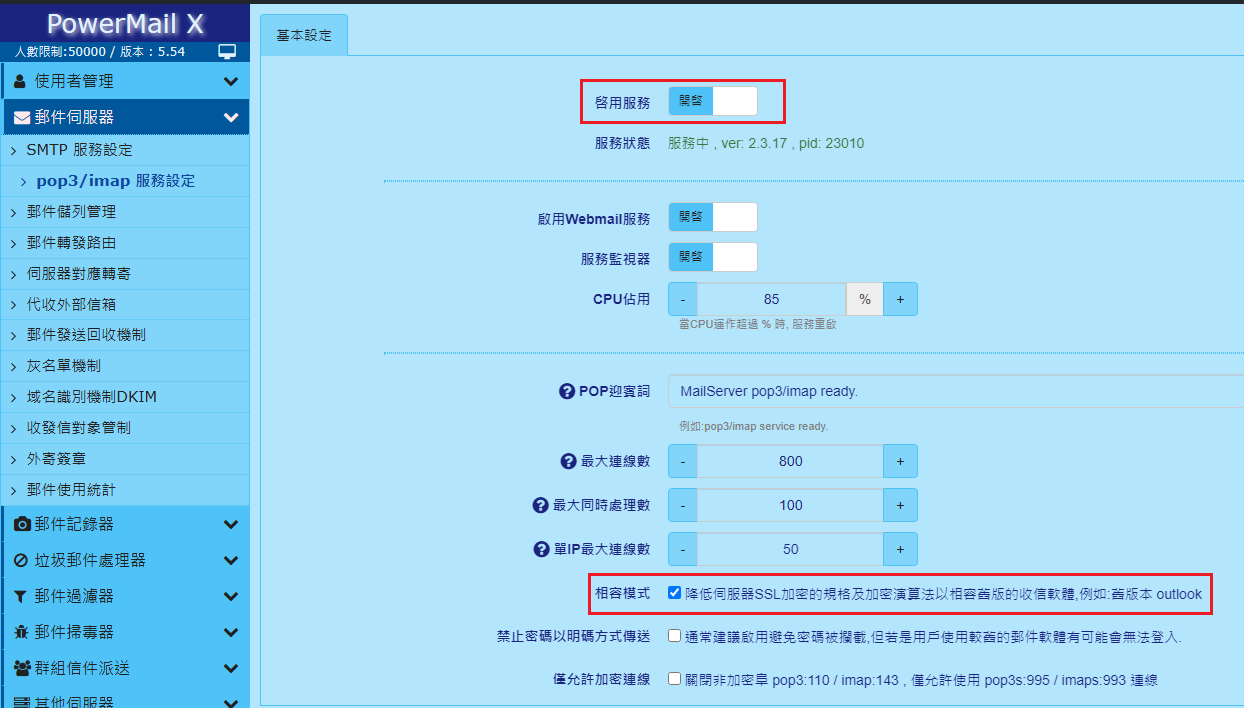Open 郵件發送回收機制 menu item
The width and height of the screenshot is (1244, 708).
125,335
